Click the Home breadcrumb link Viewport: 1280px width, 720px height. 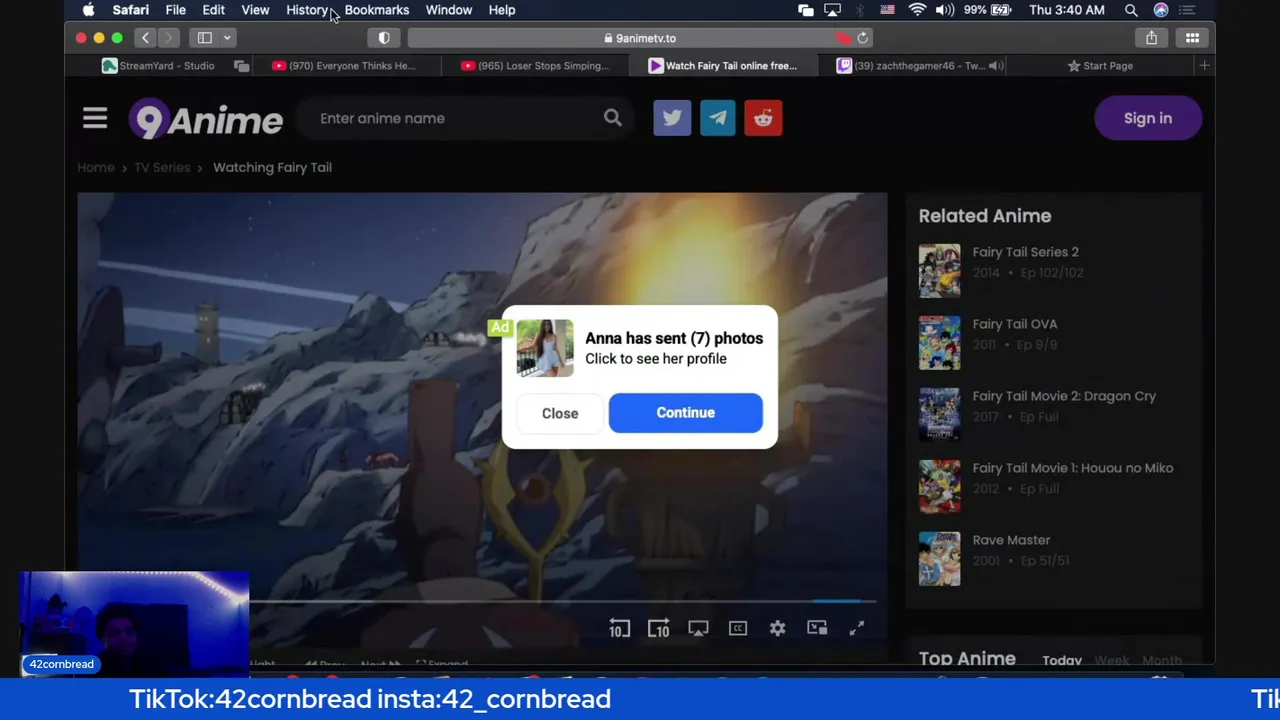[96, 167]
